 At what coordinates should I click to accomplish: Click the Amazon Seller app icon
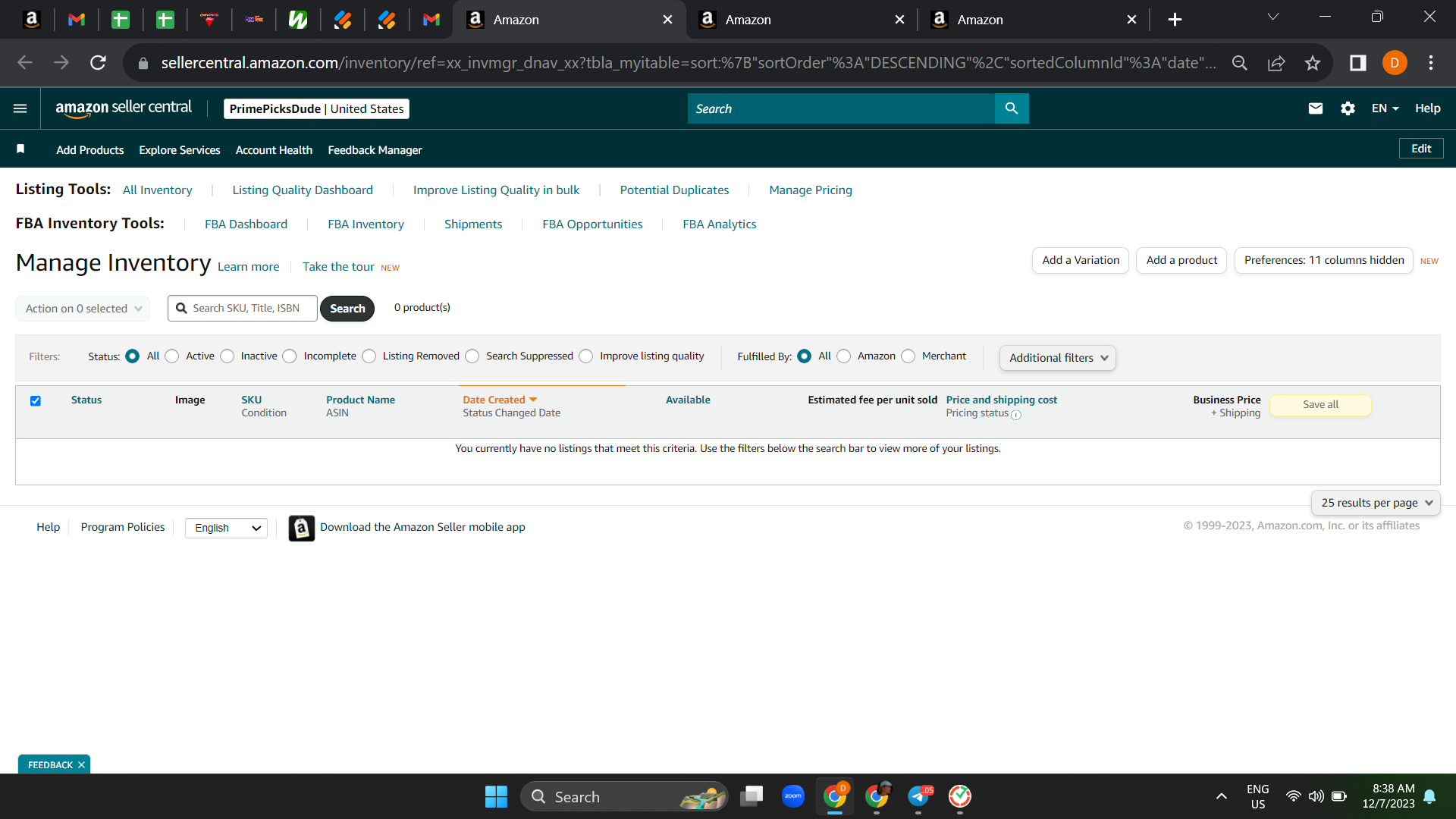point(301,528)
